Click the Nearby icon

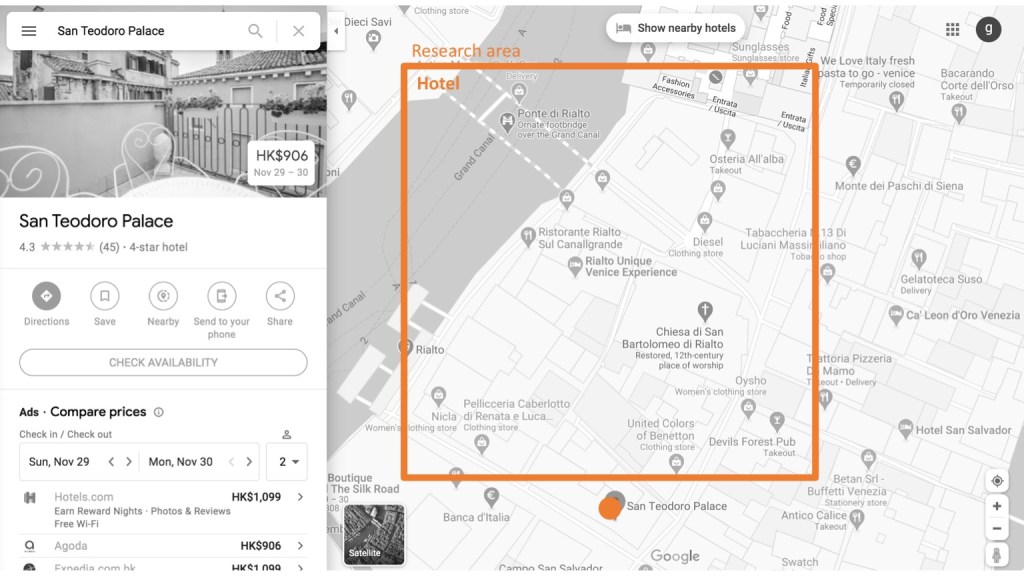[x=163, y=296]
